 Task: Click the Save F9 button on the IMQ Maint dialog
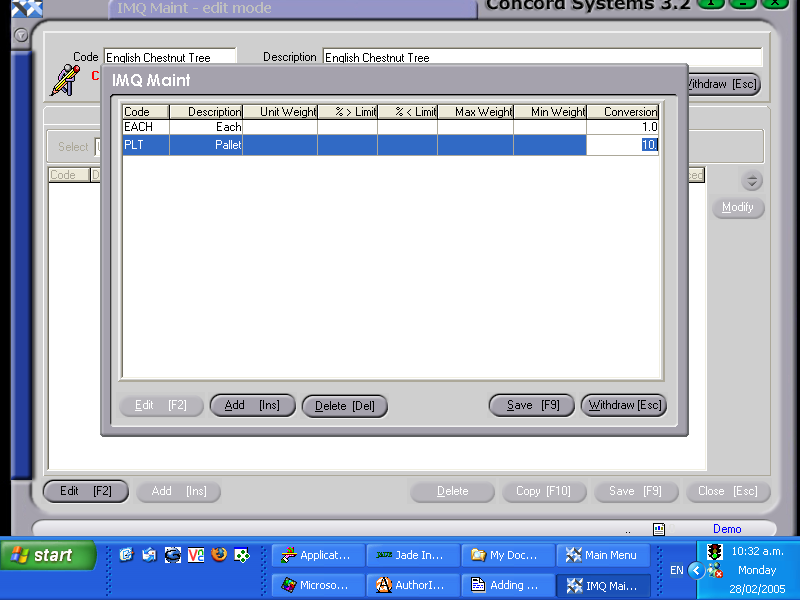[x=531, y=405]
